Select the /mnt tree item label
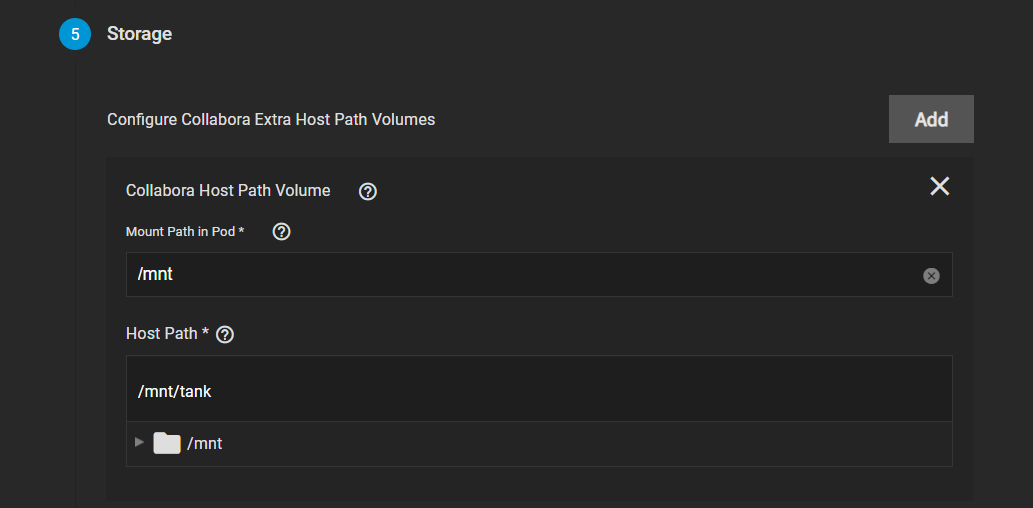 pos(205,444)
